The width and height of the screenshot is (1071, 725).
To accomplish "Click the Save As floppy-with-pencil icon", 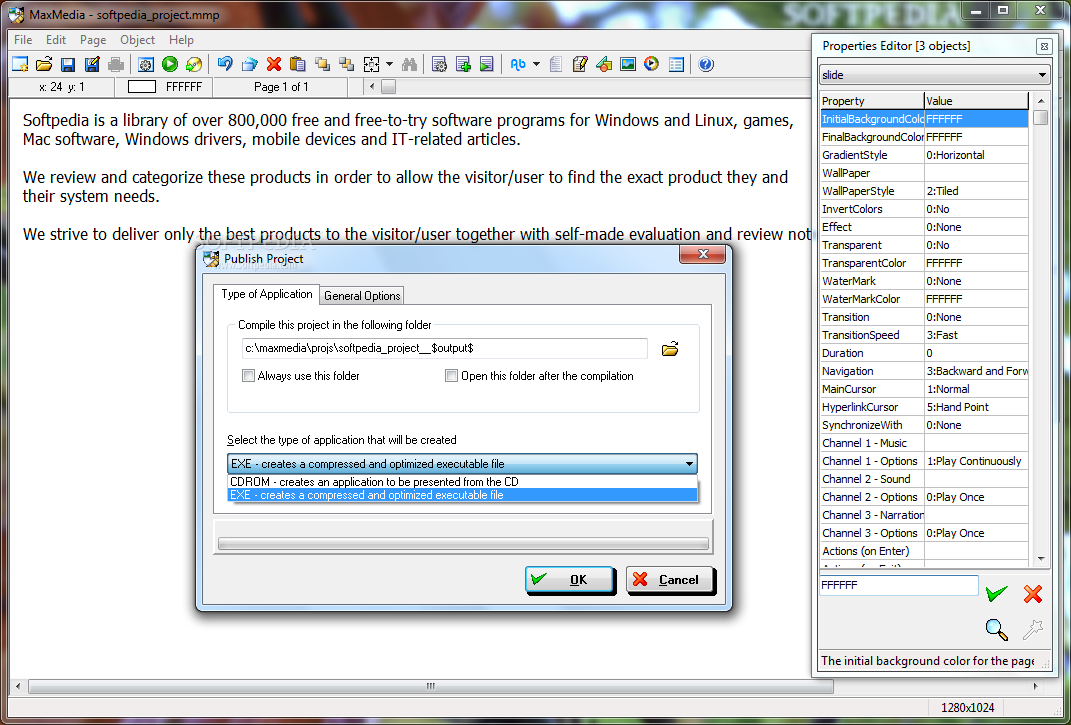I will pos(92,64).
